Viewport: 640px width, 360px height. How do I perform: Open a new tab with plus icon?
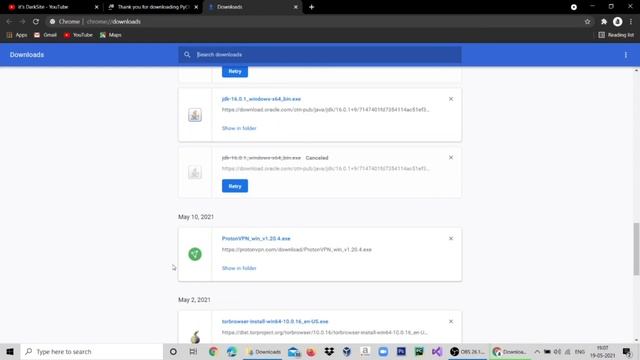311,7
